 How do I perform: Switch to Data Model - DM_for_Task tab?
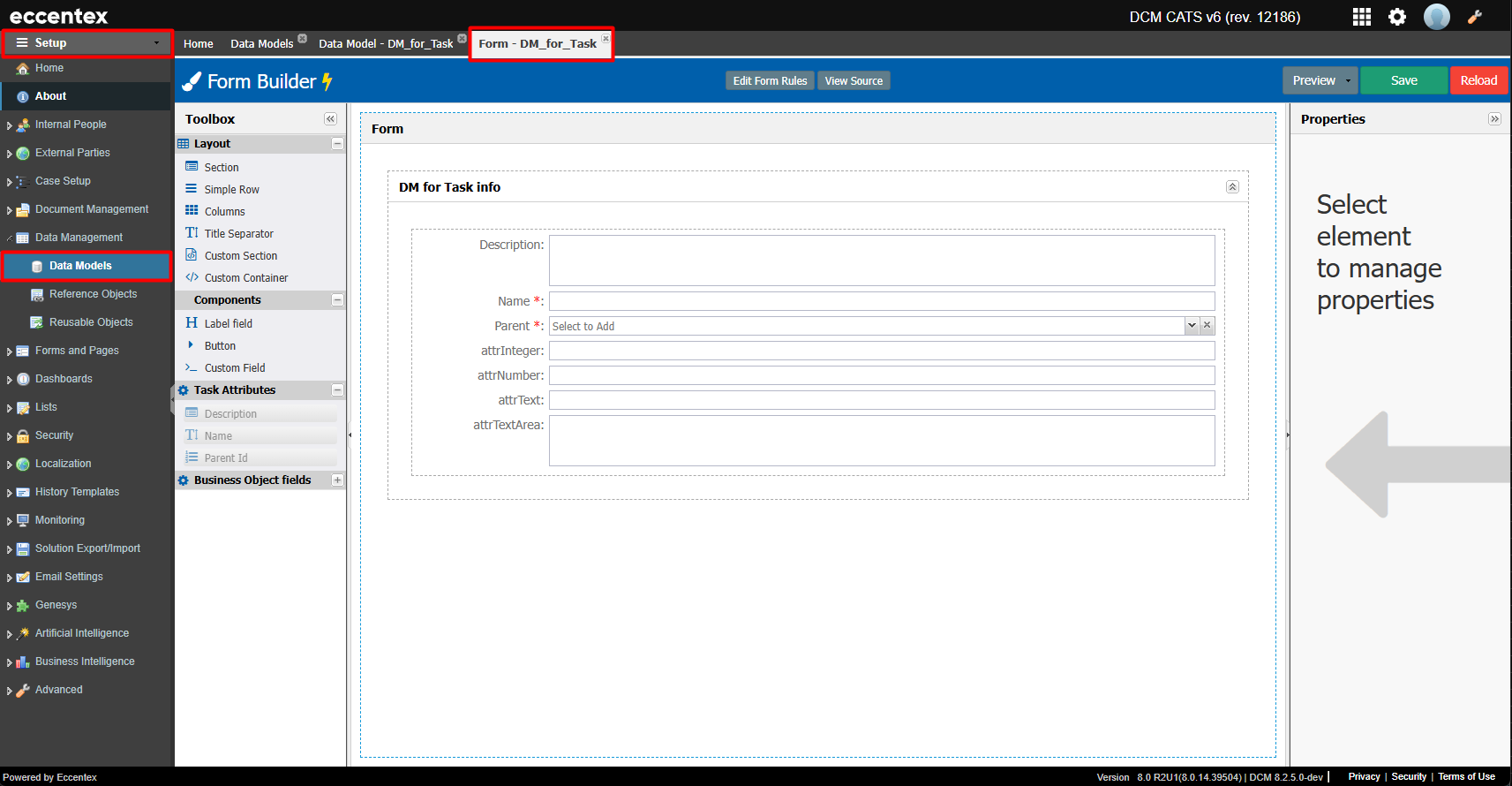(386, 43)
